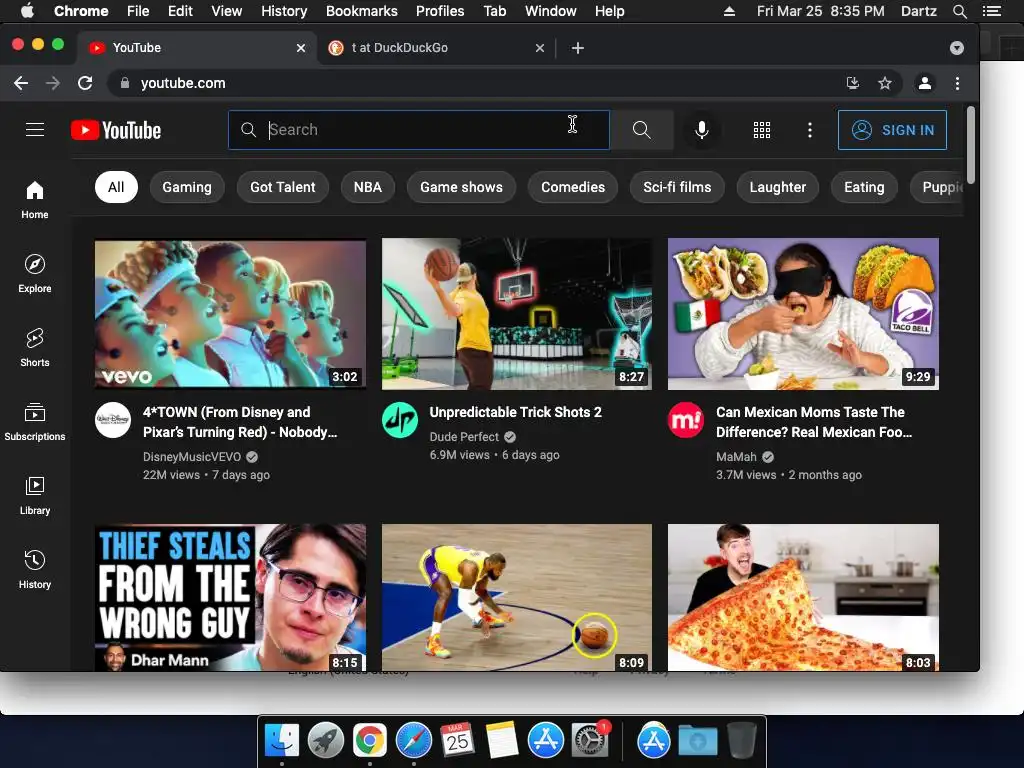Open Unpredictable Trick Shots 2 title

516,412
